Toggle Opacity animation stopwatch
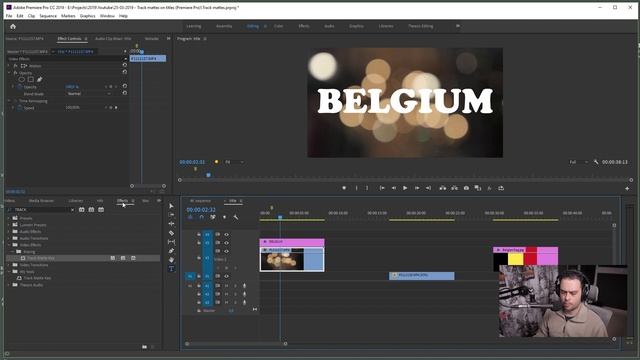Viewport: 640px width, 360px height. 20,87
